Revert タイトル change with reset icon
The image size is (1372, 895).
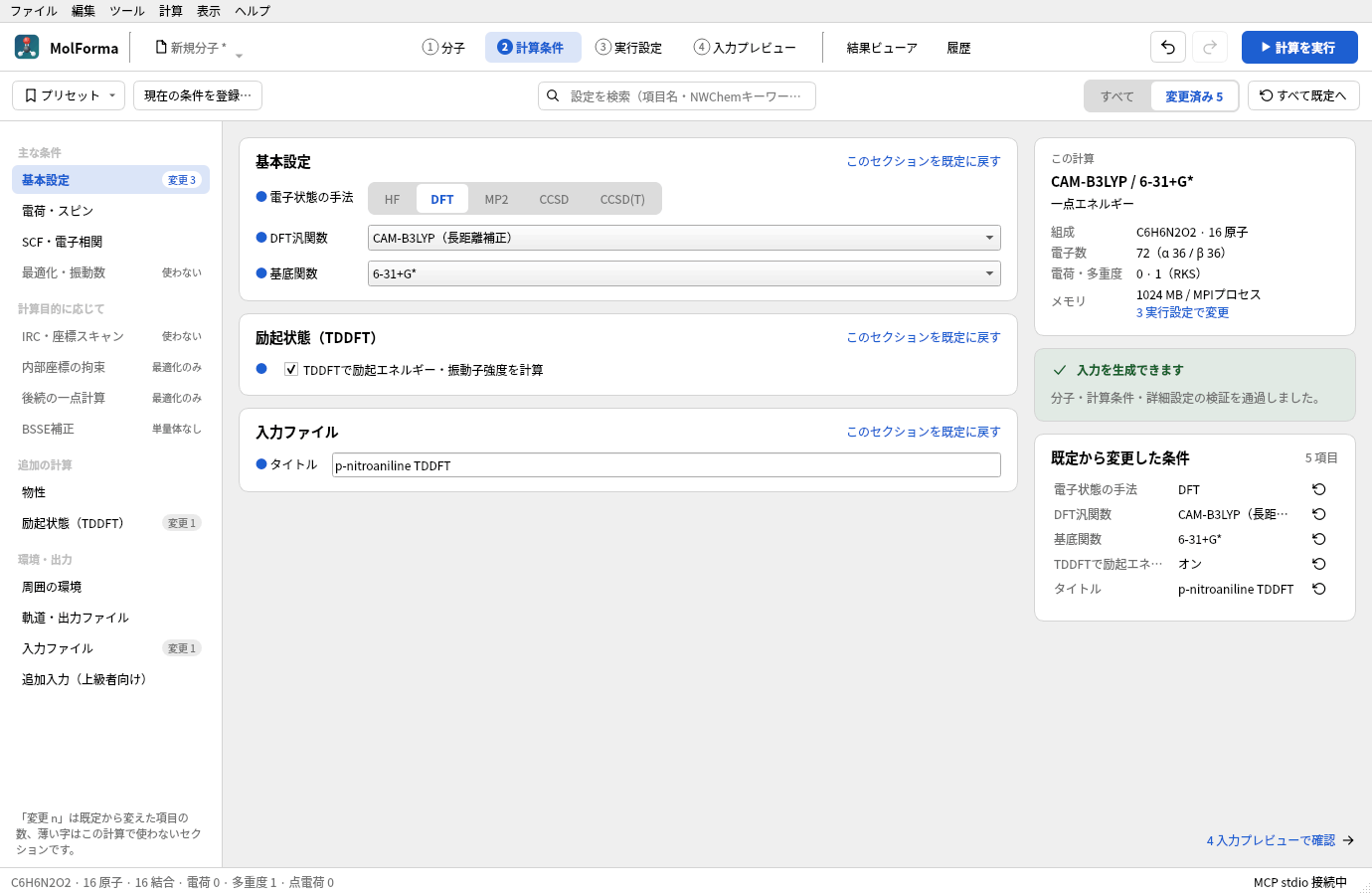(x=1319, y=589)
